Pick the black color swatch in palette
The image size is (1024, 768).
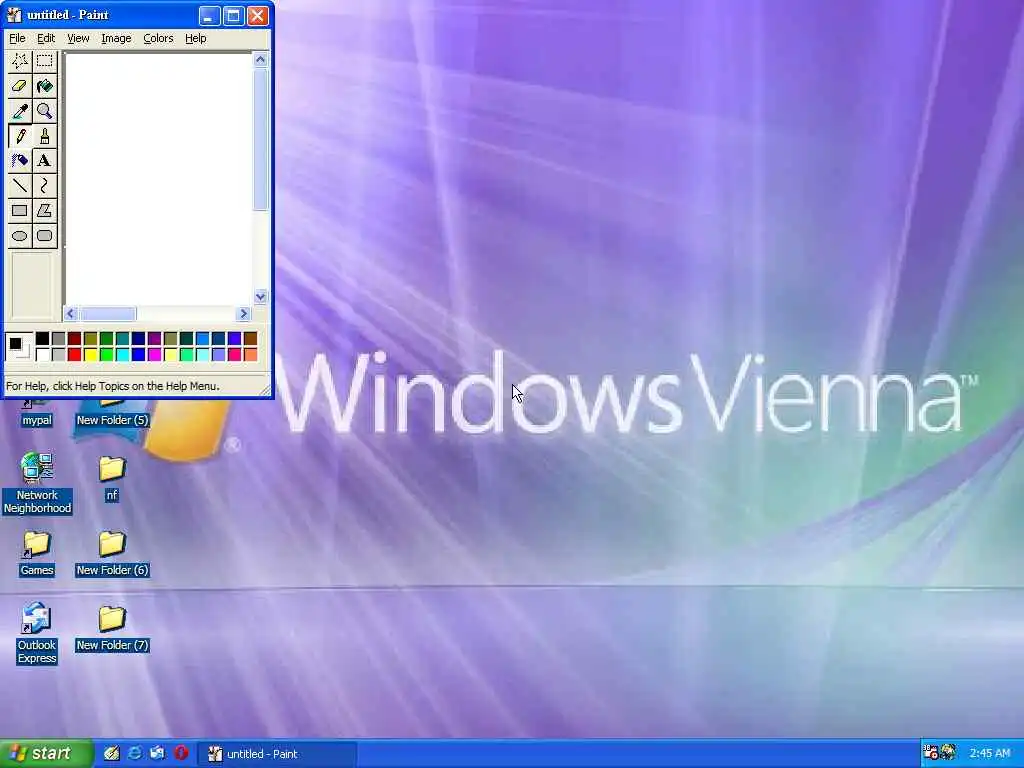(42, 338)
